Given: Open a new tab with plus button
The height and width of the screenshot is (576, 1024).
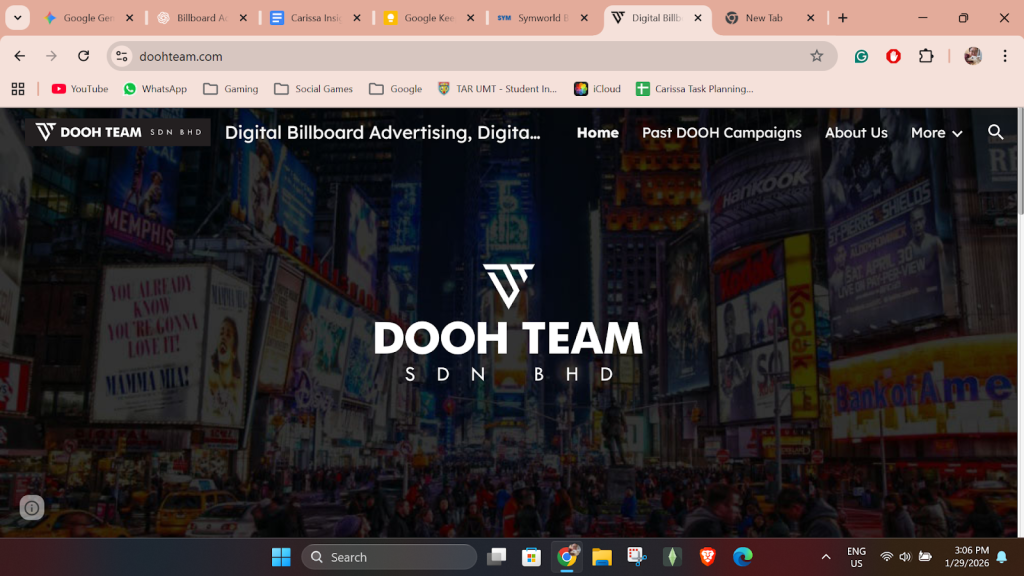Looking at the screenshot, I should pos(842,18).
